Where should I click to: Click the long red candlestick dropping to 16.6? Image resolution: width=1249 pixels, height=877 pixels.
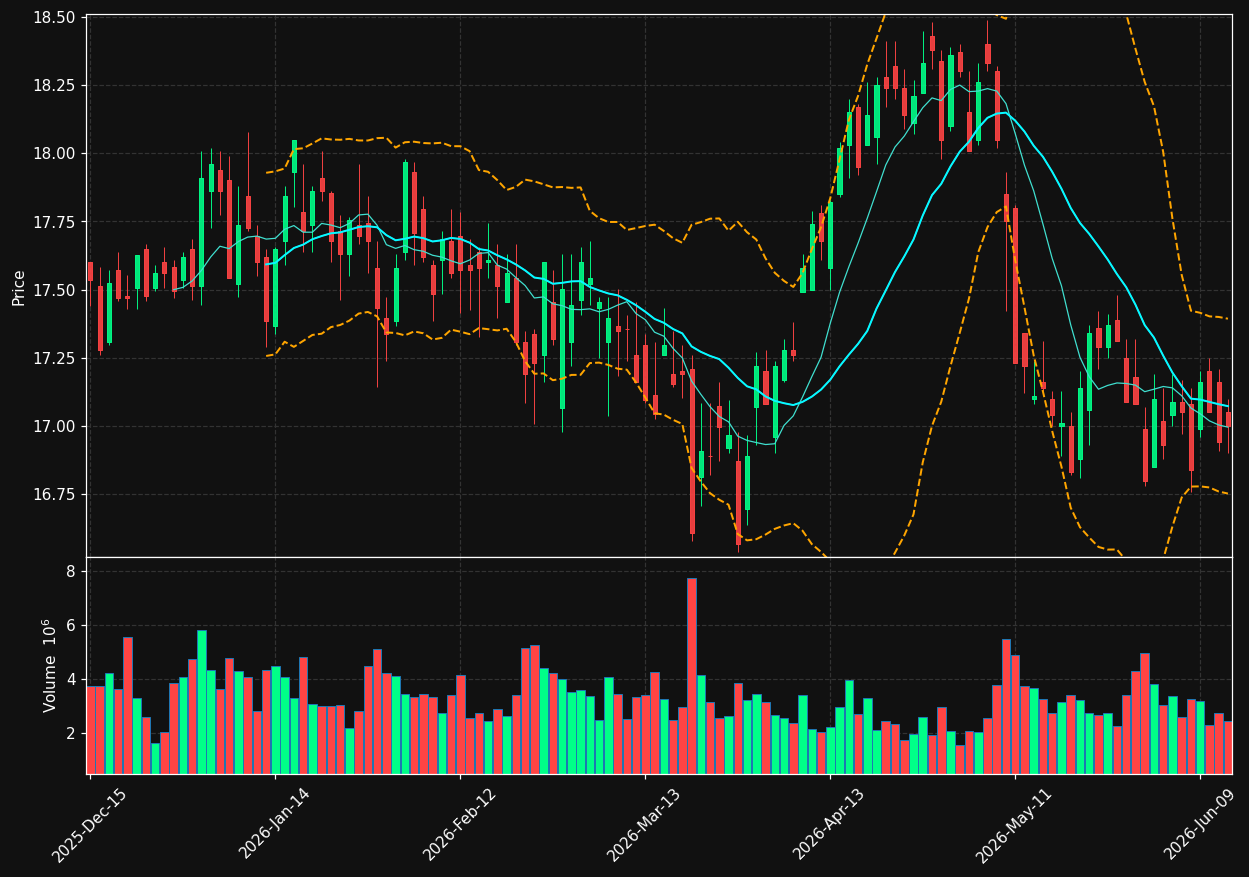click(692, 451)
